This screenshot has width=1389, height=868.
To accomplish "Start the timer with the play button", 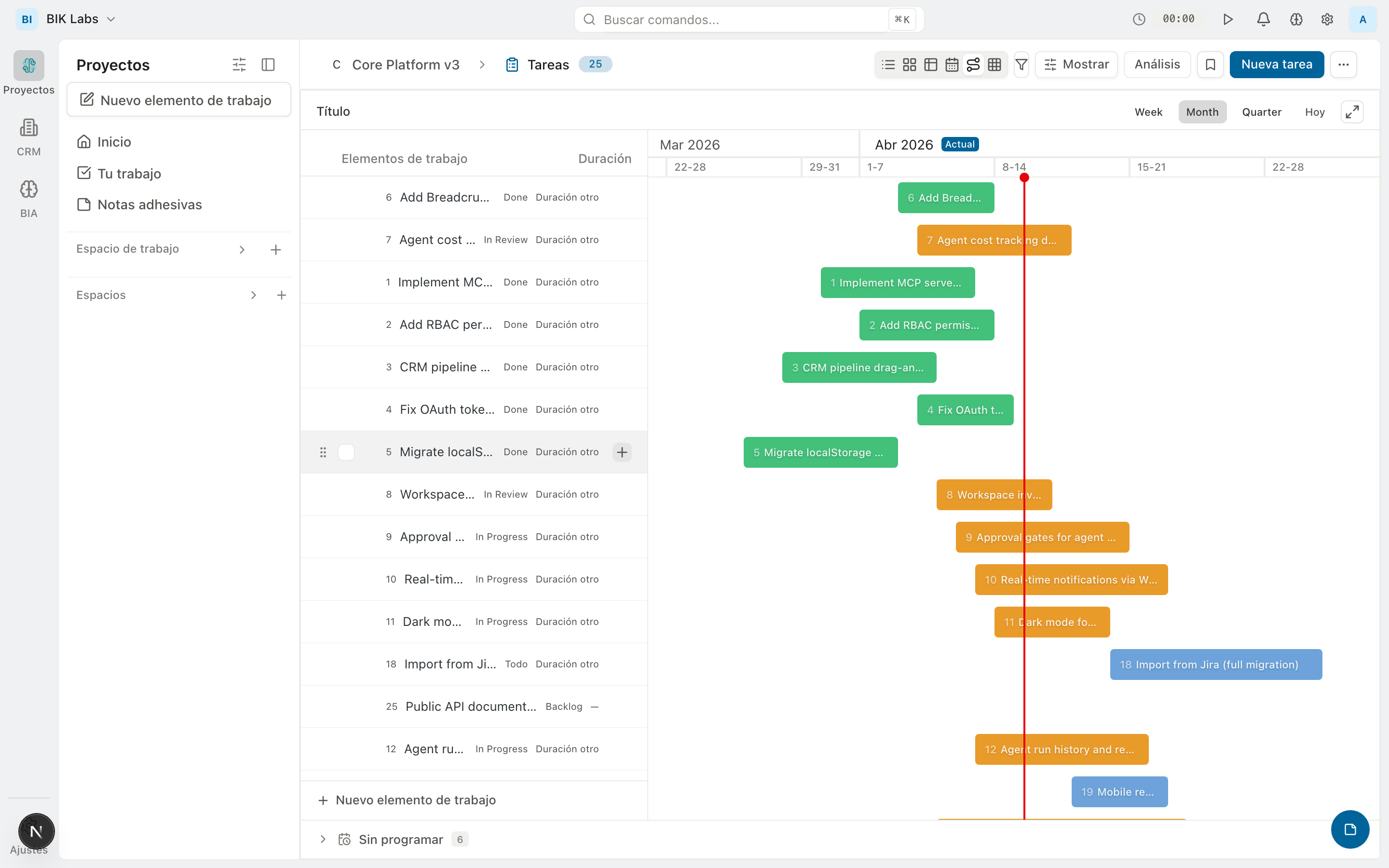I will click(x=1228, y=19).
